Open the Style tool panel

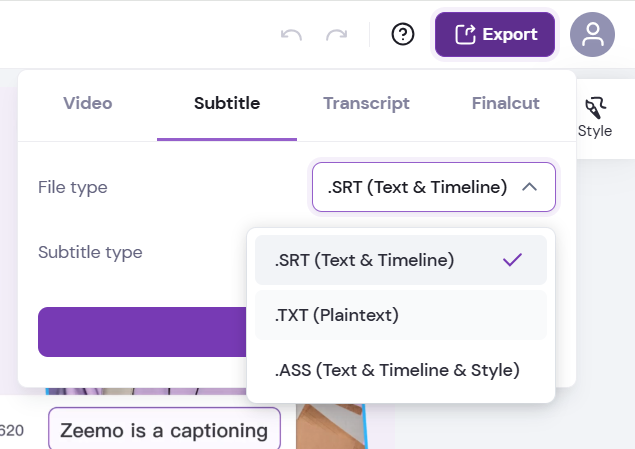click(x=595, y=117)
